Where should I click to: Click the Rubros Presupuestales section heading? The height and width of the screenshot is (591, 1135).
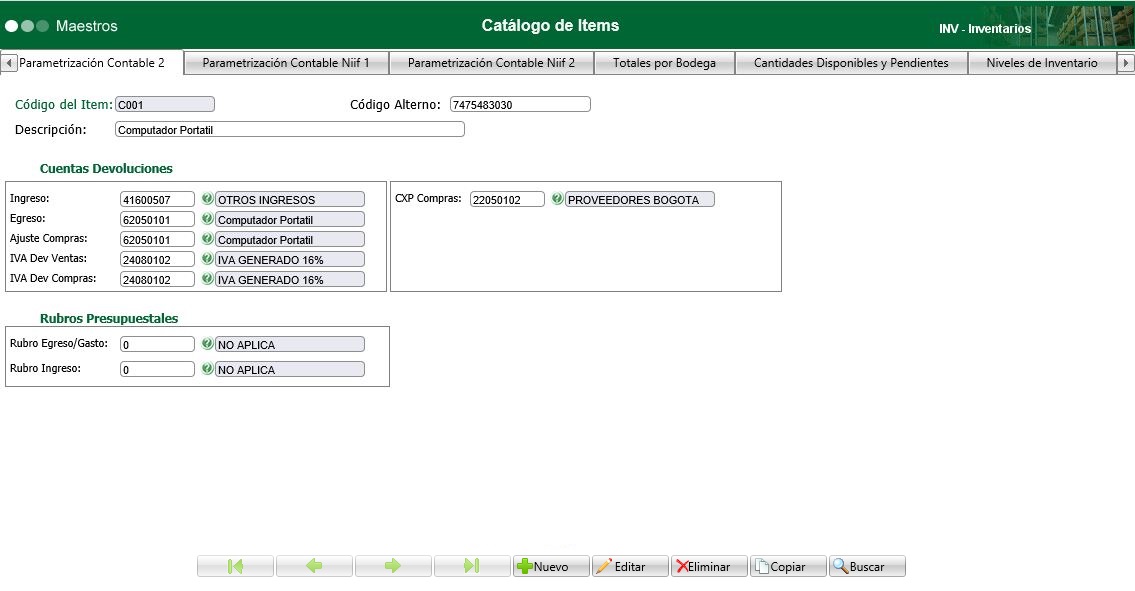coord(109,319)
